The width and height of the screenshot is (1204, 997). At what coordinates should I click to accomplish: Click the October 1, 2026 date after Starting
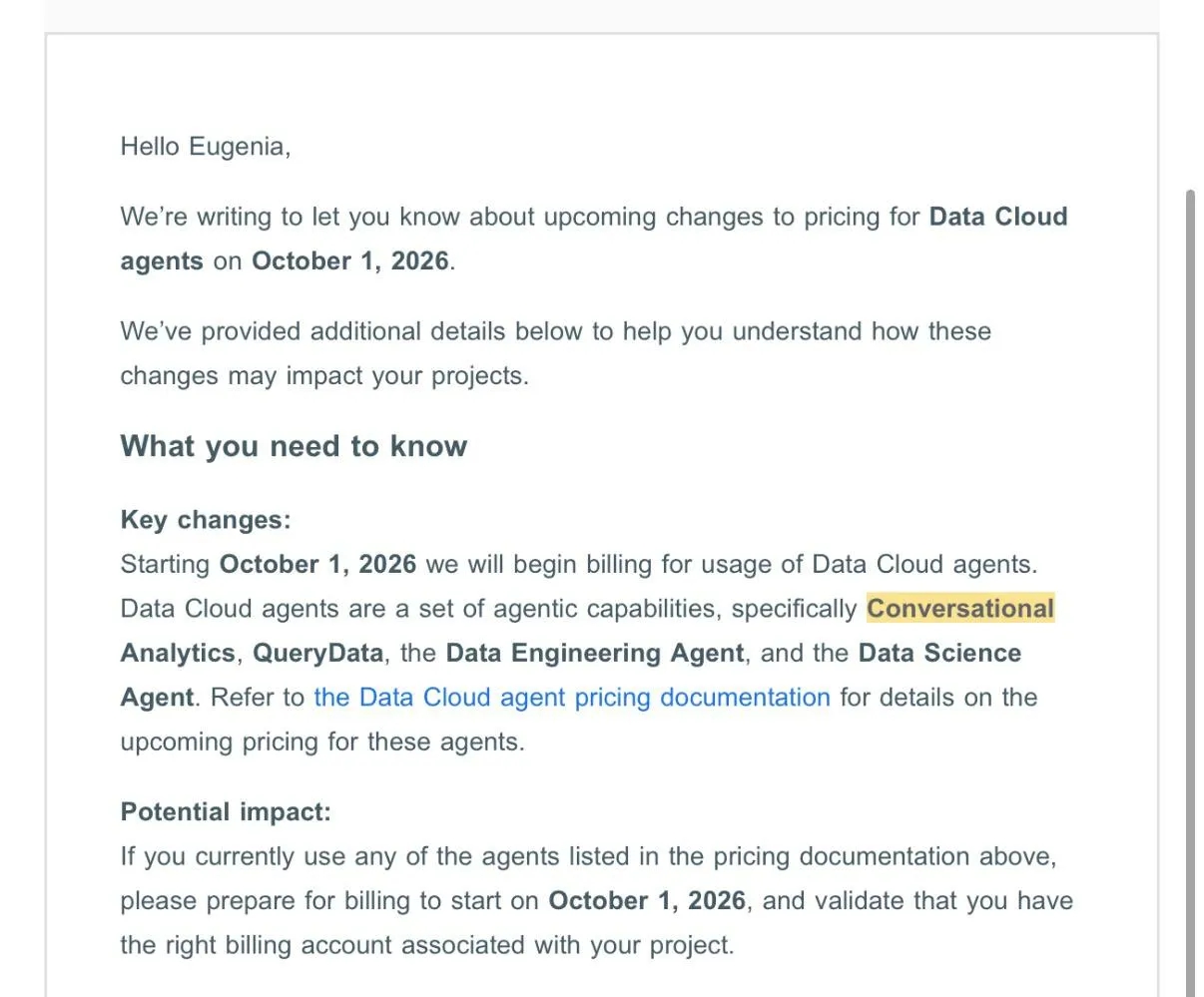[317, 565]
